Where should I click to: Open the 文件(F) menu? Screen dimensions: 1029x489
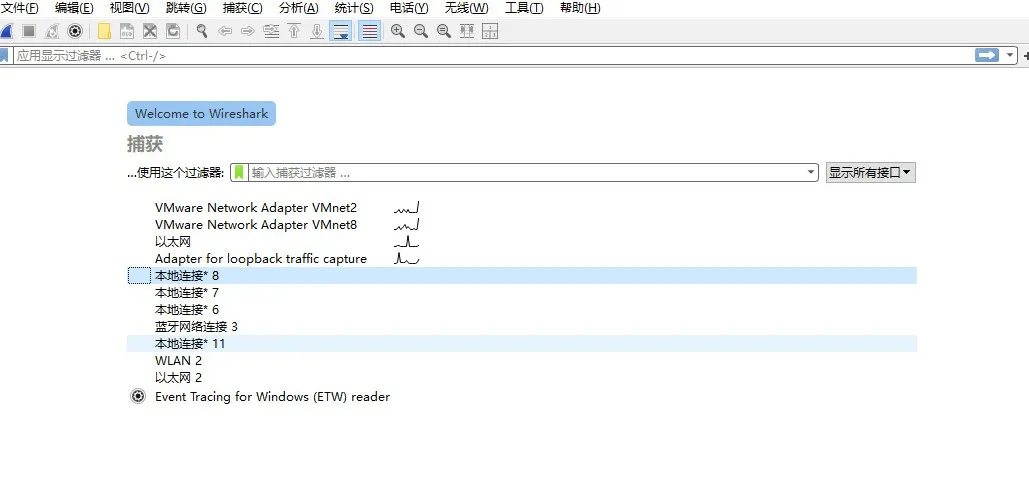click(20, 8)
